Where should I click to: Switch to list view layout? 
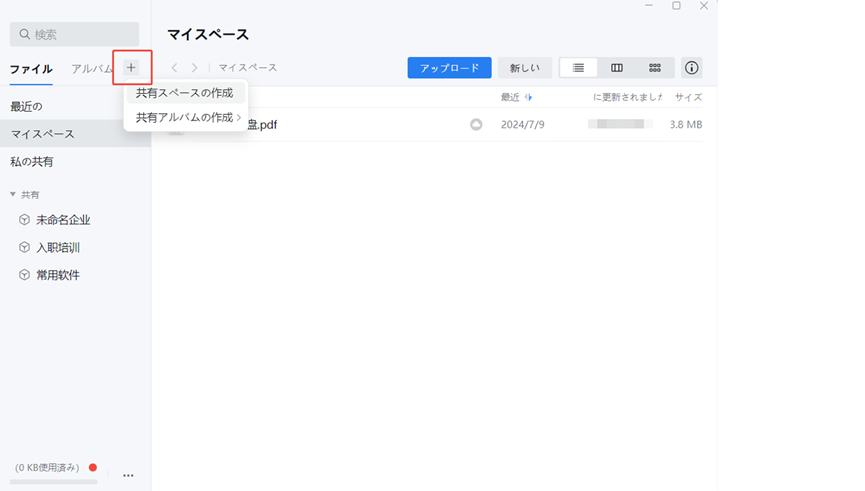pyautogui.click(x=578, y=68)
